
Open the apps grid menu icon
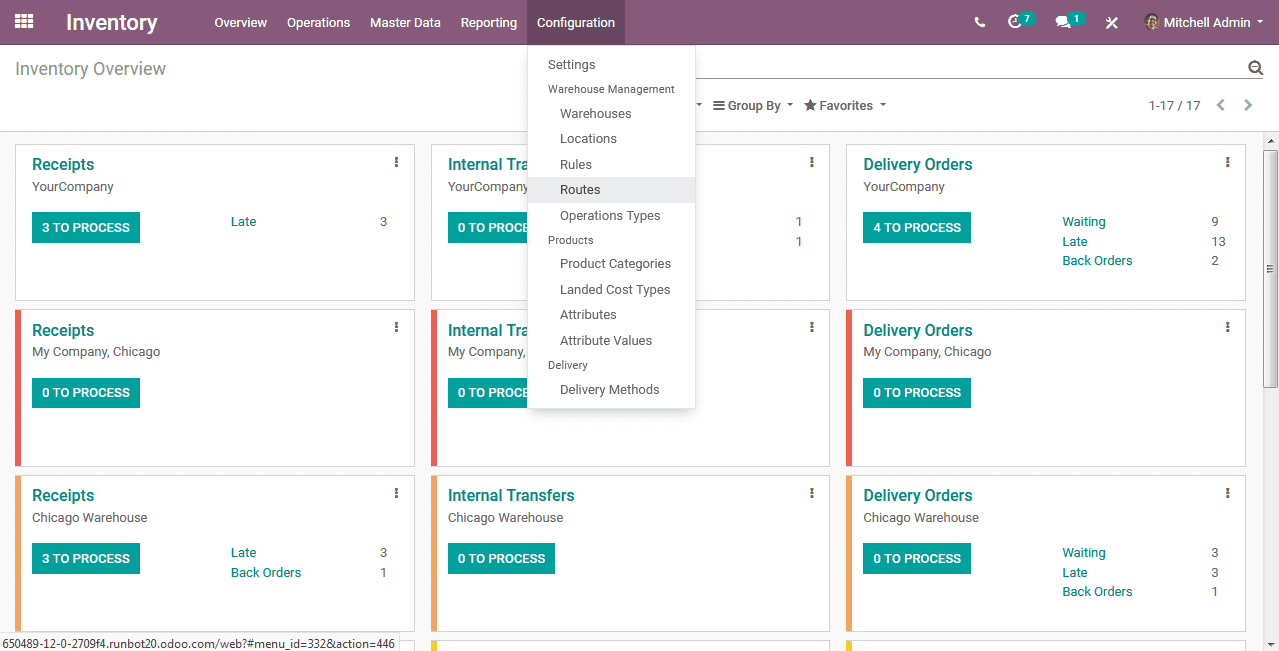pyautogui.click(x=24, y=21)
